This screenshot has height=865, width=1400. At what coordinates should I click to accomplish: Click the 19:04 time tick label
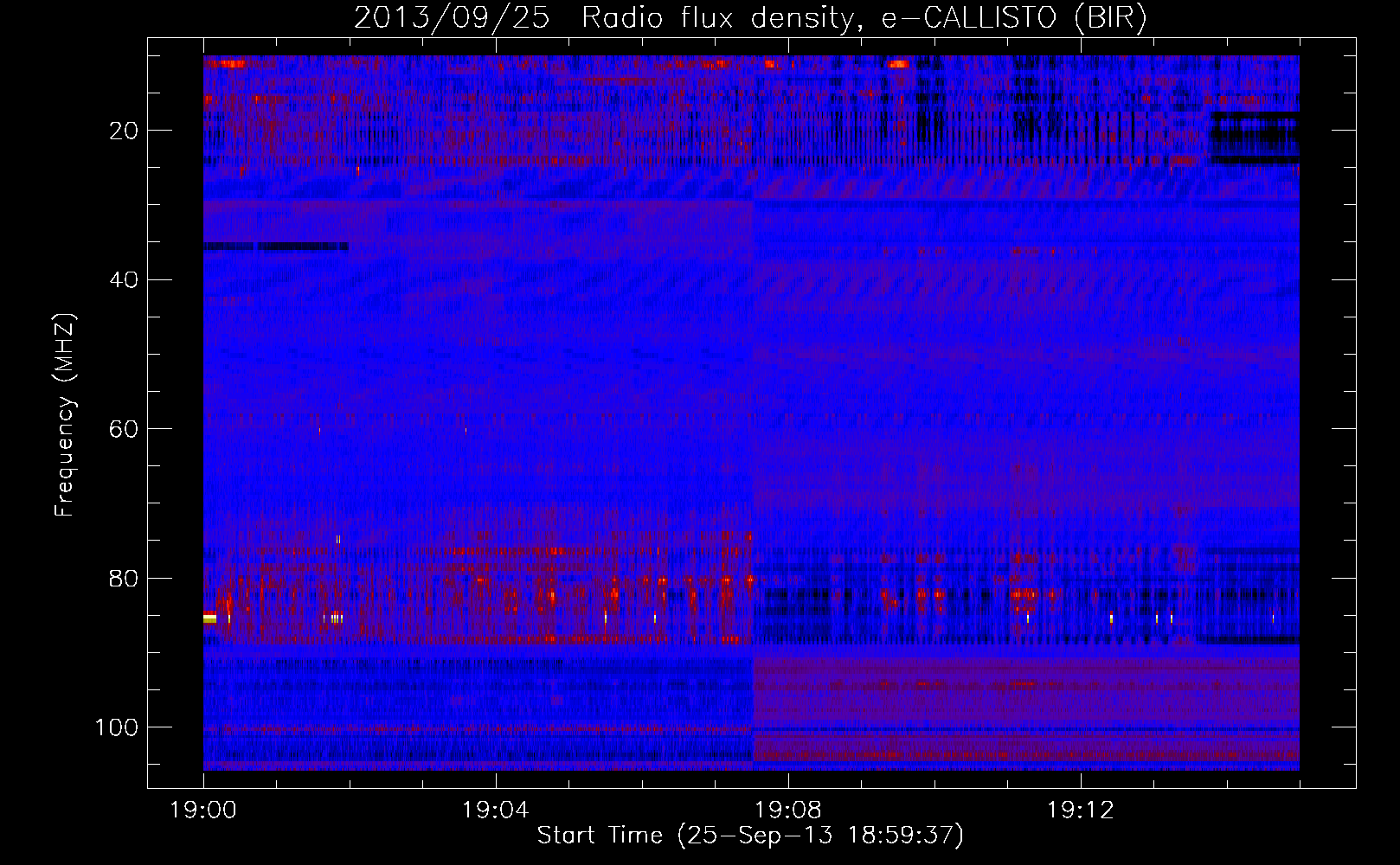496,811
